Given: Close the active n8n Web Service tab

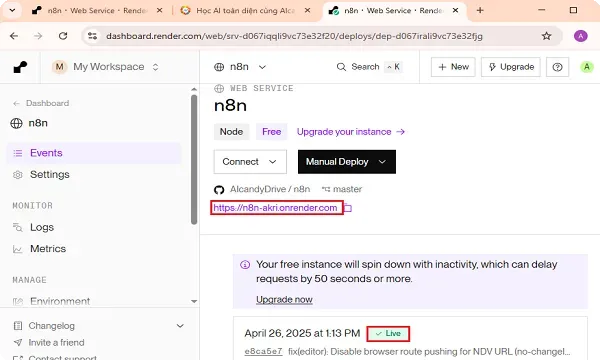Looking at the screenshot, I should tap(455, 11).
